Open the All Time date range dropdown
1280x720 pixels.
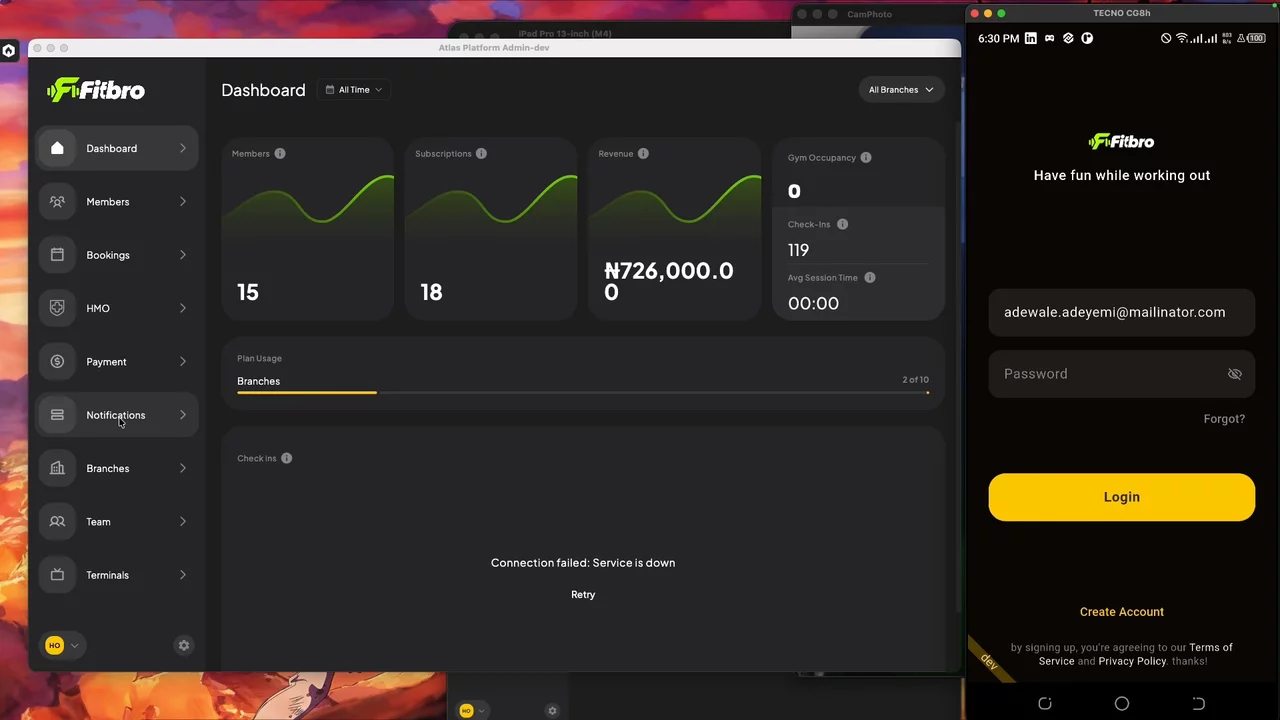[354, 90]
